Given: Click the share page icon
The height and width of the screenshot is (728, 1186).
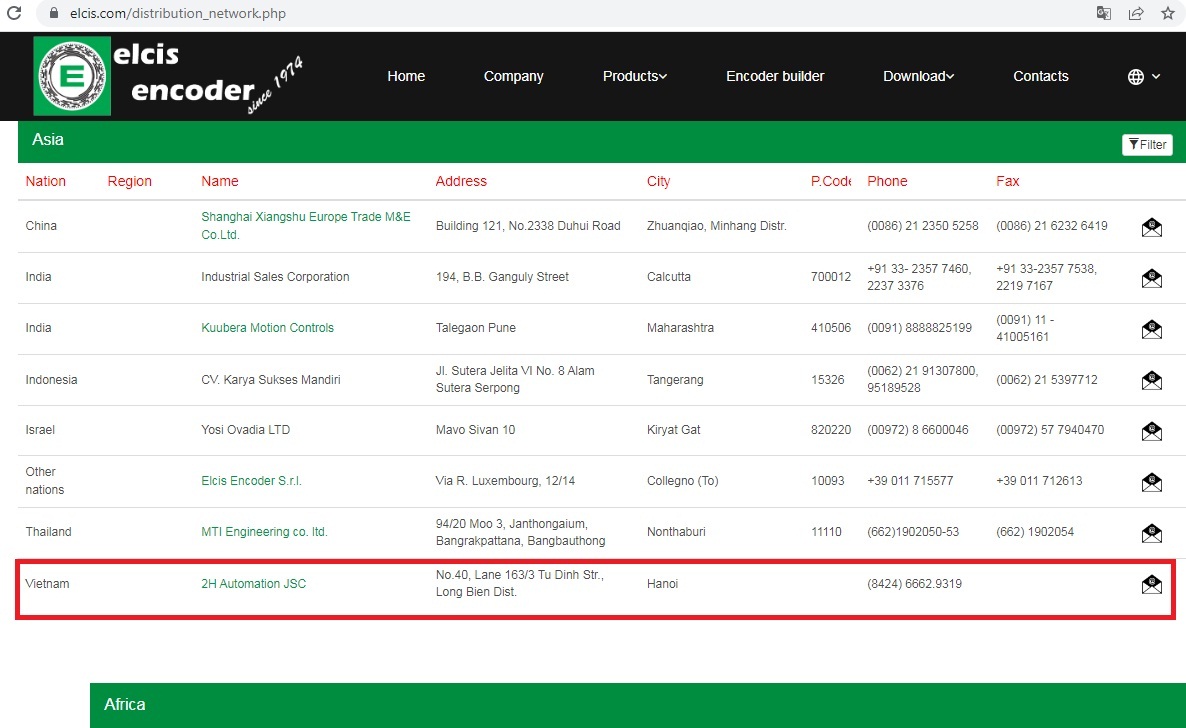Looking at the screenshot, I should [x=1135, y=13].
